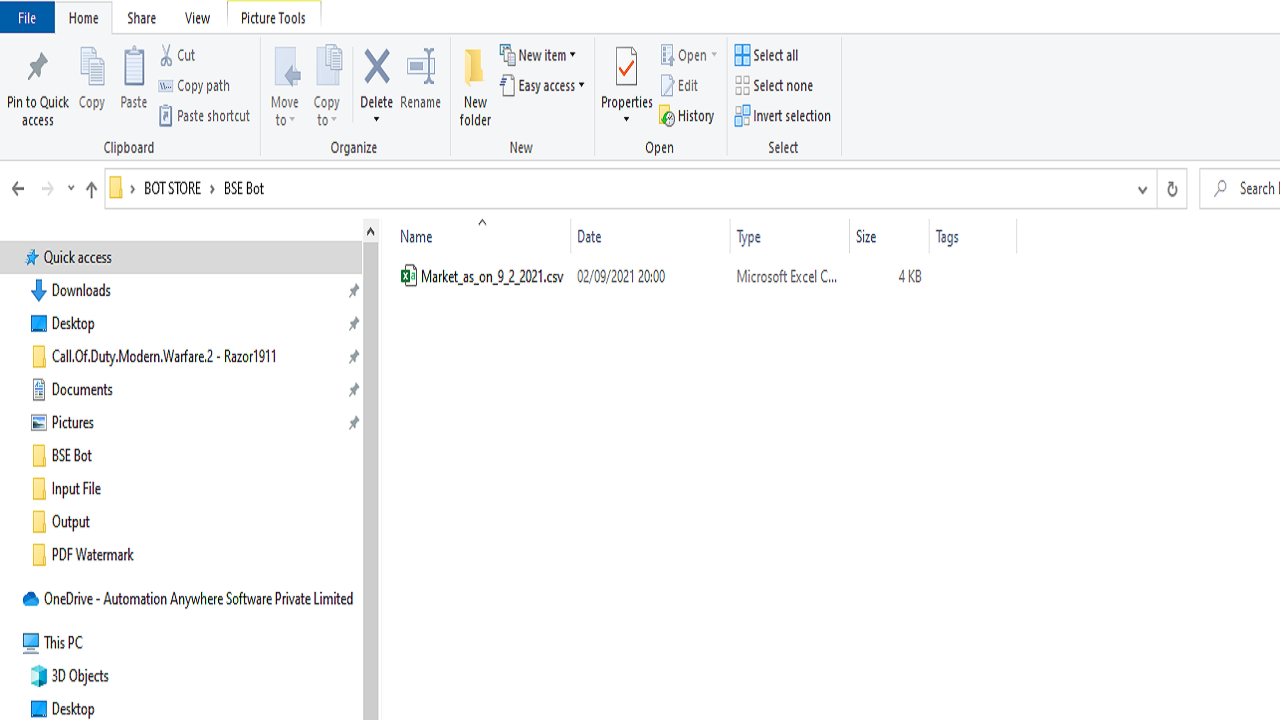Cut the selected item
Image resolution: width=1280 pixels, height=720 pixels.
pos(178,55)
